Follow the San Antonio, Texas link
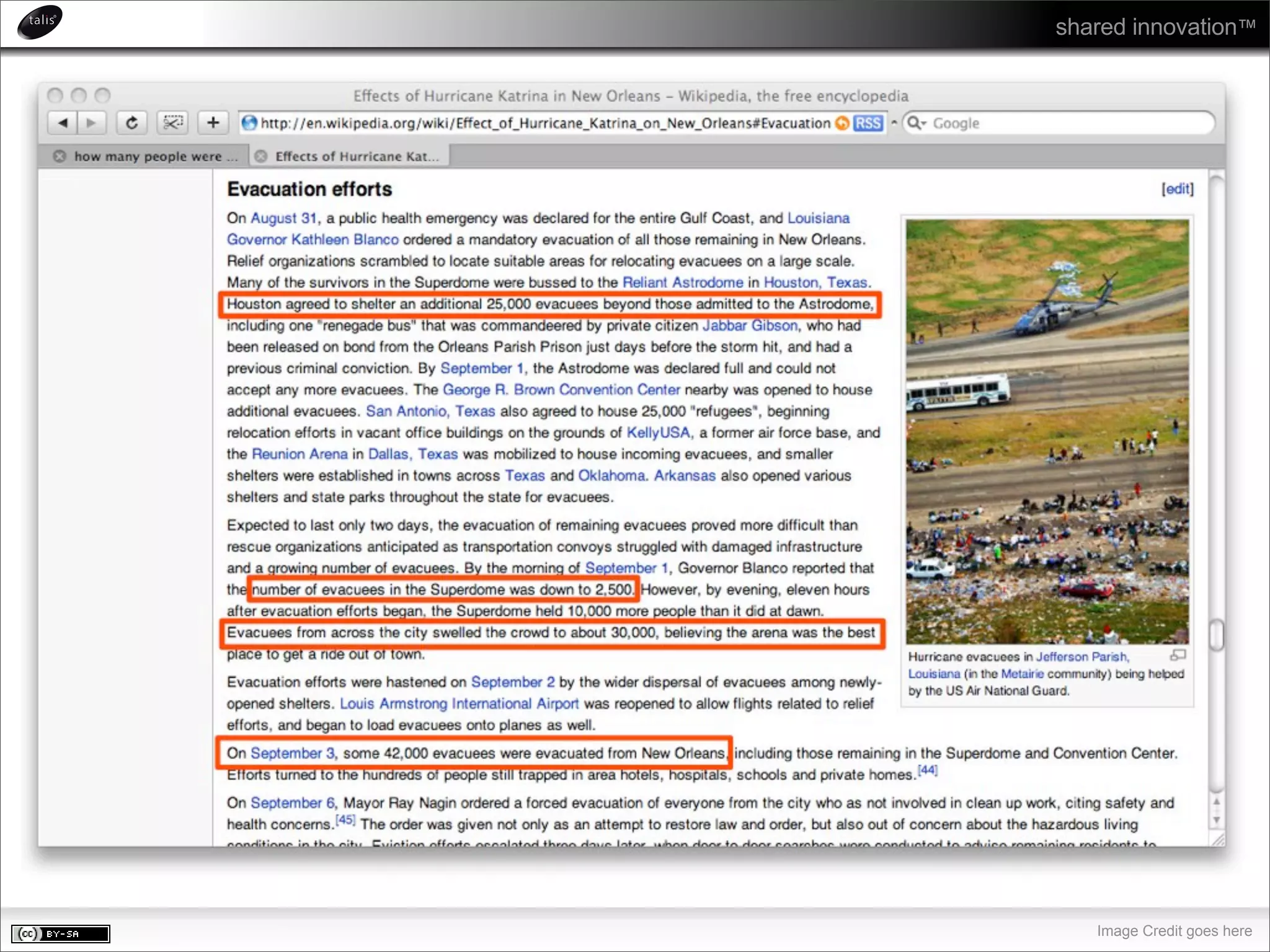Image resolution: width=1270 pixels, height=952 pixels. point(430,412)
